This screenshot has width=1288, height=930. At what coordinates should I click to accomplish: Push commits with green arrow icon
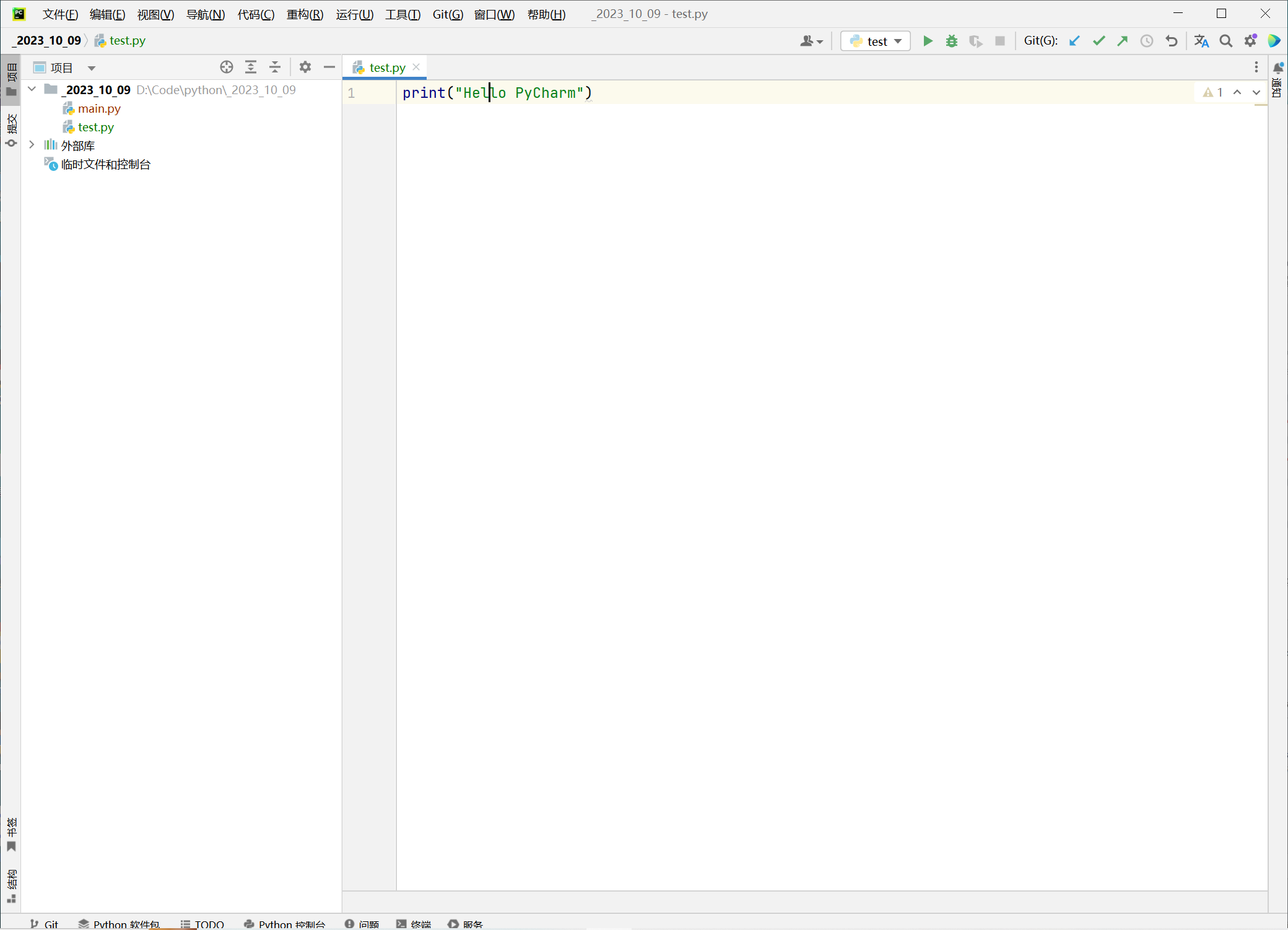click(1123, 41)
